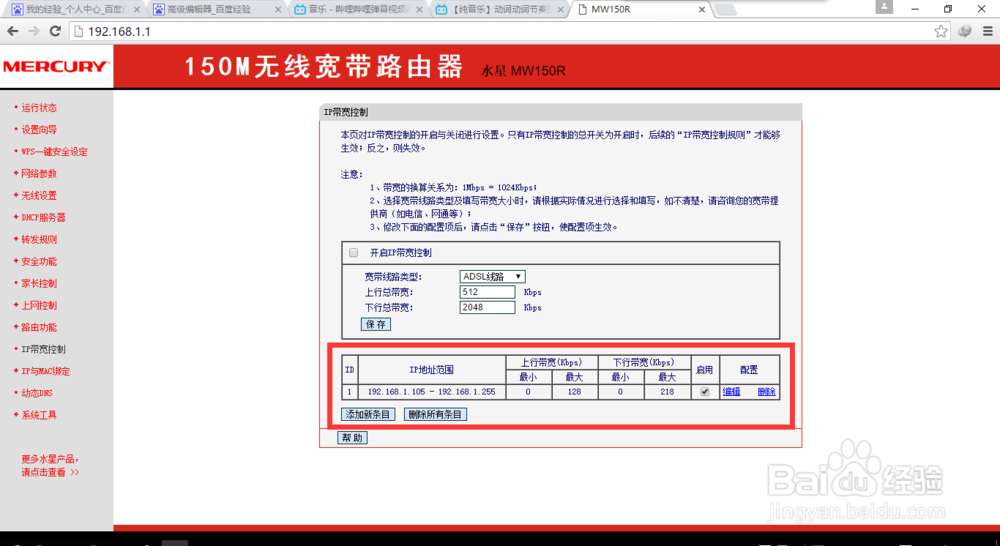Reload the router page

(x=55, y=31)
